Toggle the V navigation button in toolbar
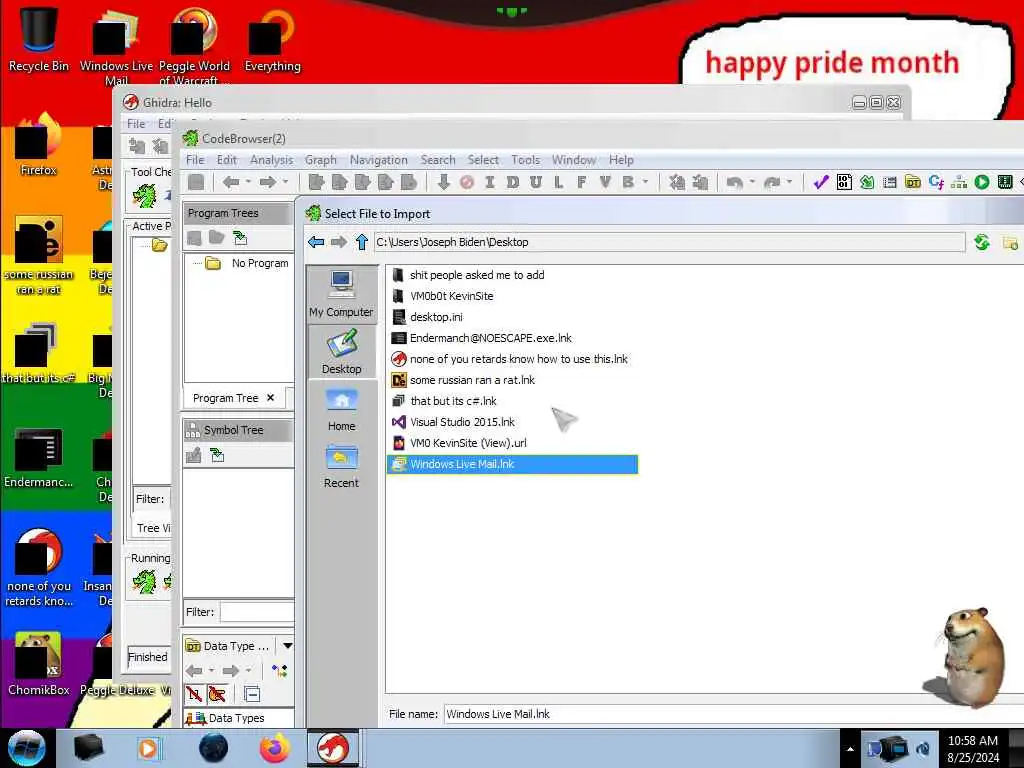This screenshot has width=1024, height=768. tap(605, 182)
